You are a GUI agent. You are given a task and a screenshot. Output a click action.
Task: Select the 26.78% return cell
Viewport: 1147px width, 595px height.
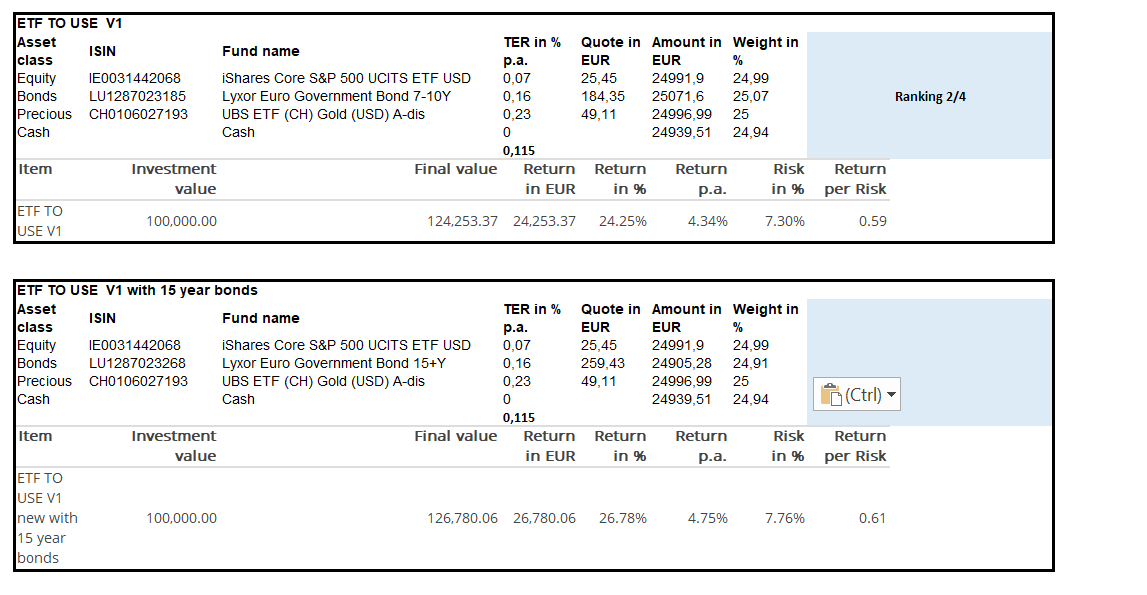pos(622,518)
